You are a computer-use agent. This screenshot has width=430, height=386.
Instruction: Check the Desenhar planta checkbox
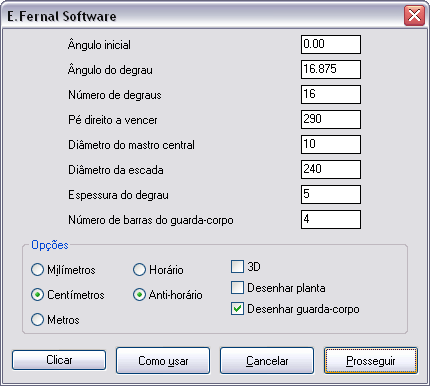[237, 288]
